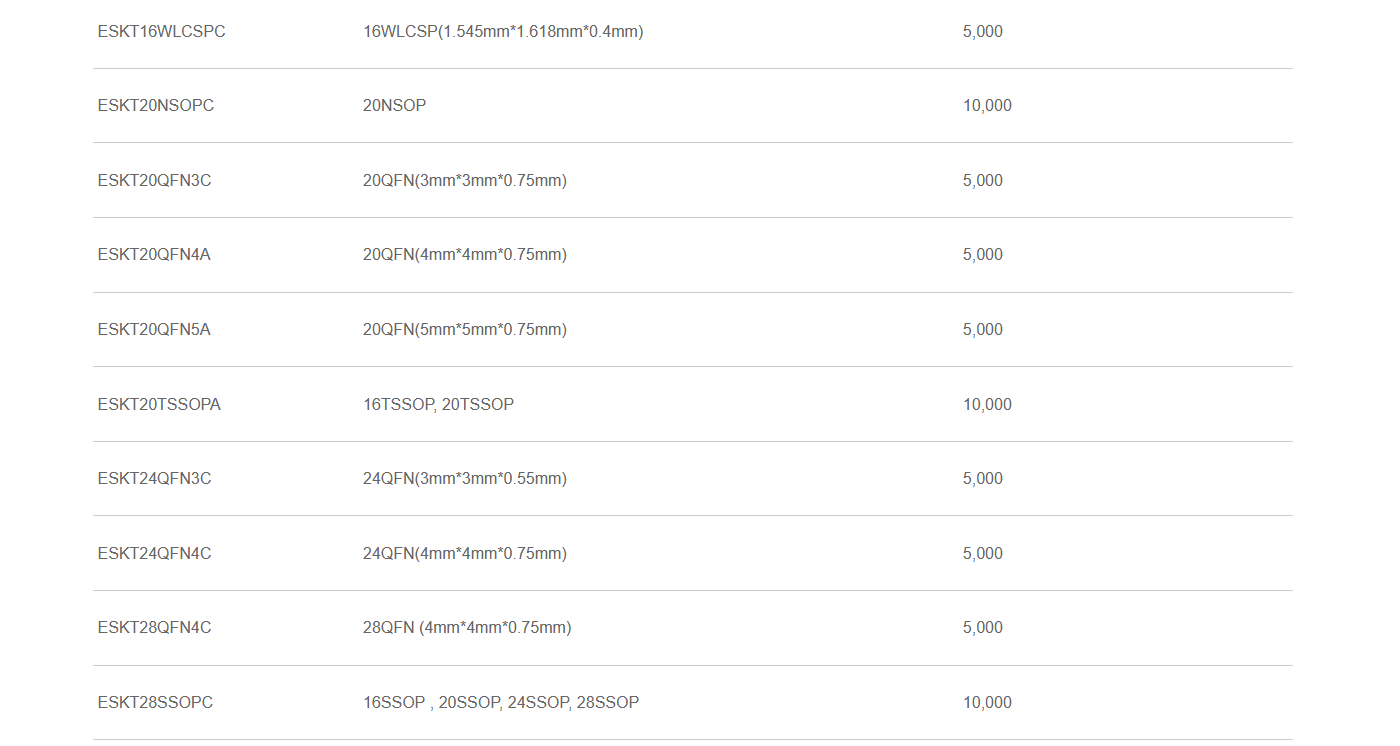The height and width of the screenshot is (746, 1400).
Task: Select the 16TSSOP, 20TSSOP package text
Action: [438, 405]
